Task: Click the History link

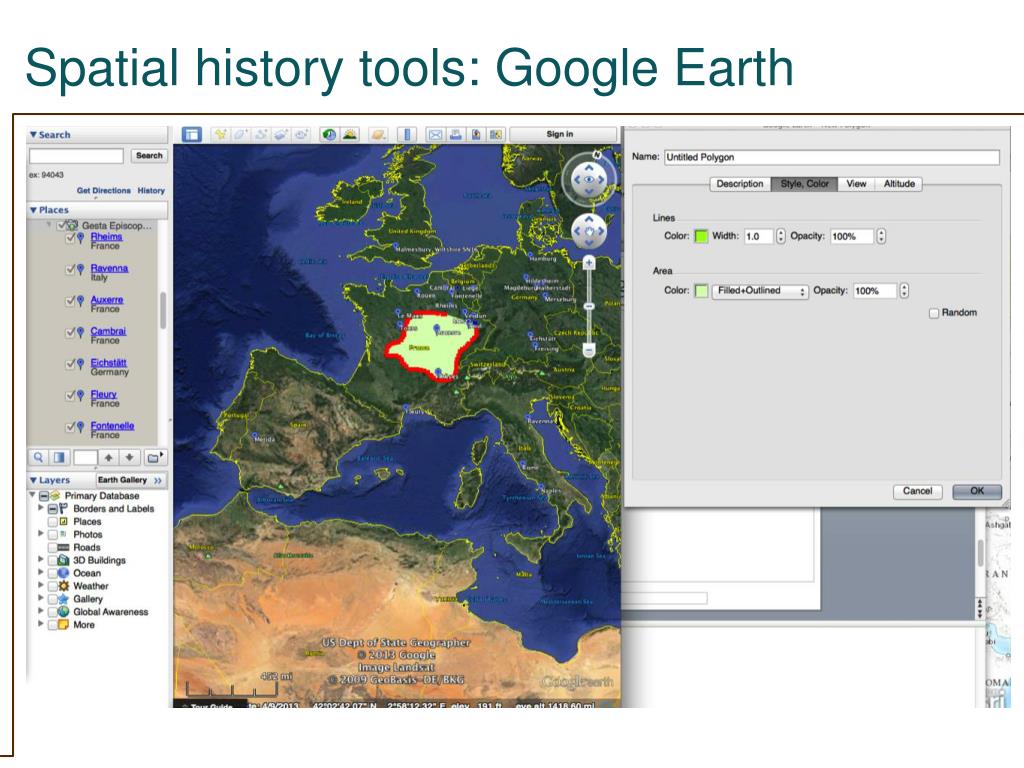Action: tap(151, 191)
